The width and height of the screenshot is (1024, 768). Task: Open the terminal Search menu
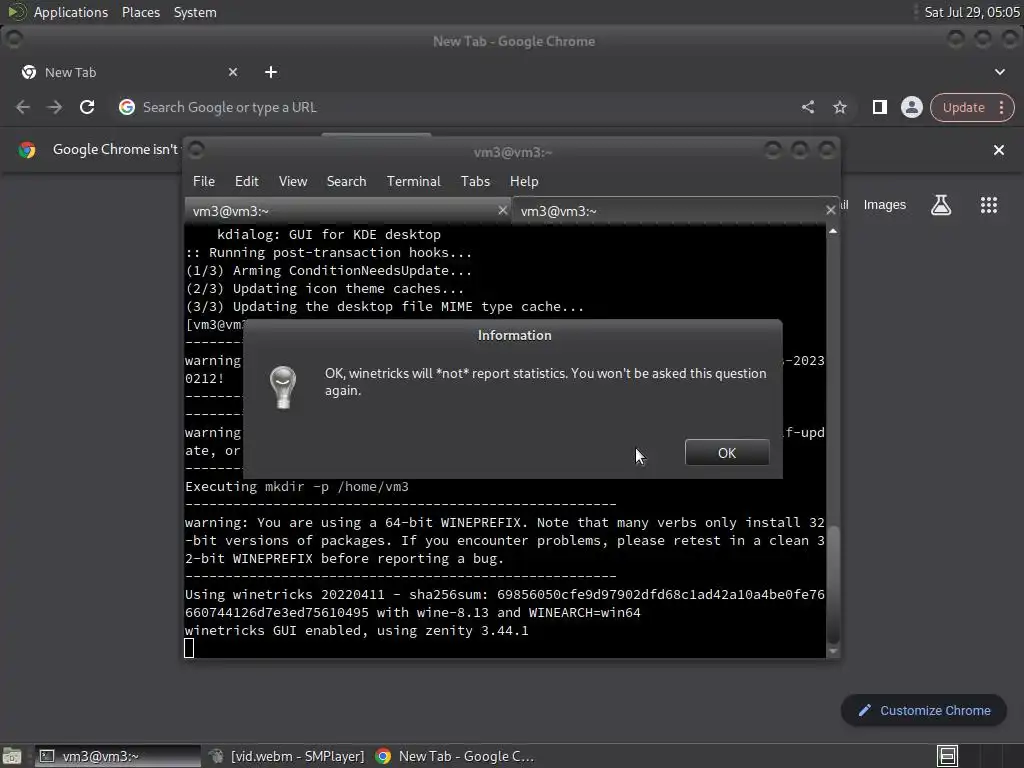346,182
